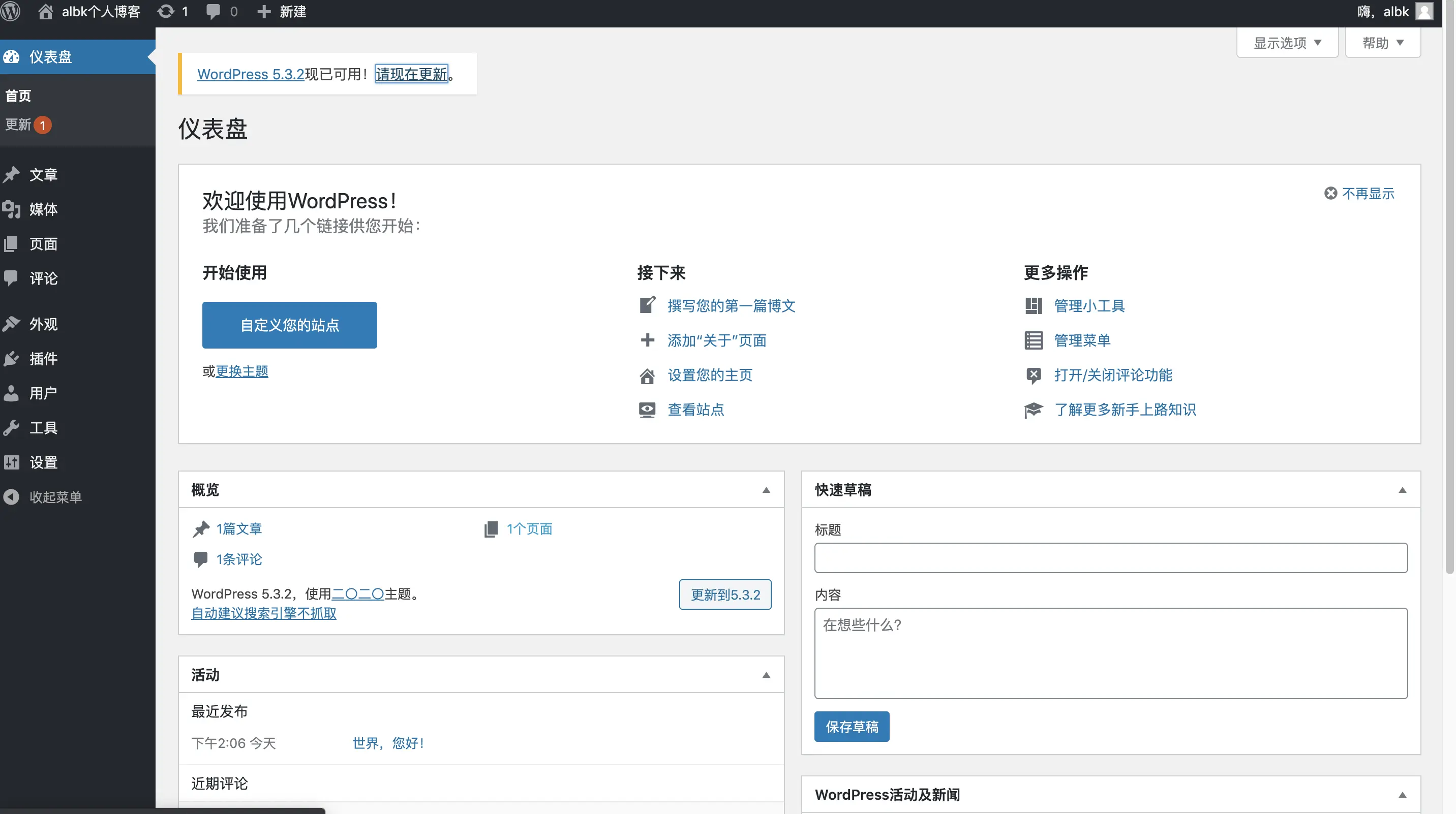Collapse the 快速草稿 widget panel
Screen dimensions: 1456x814
[1402, 490]
